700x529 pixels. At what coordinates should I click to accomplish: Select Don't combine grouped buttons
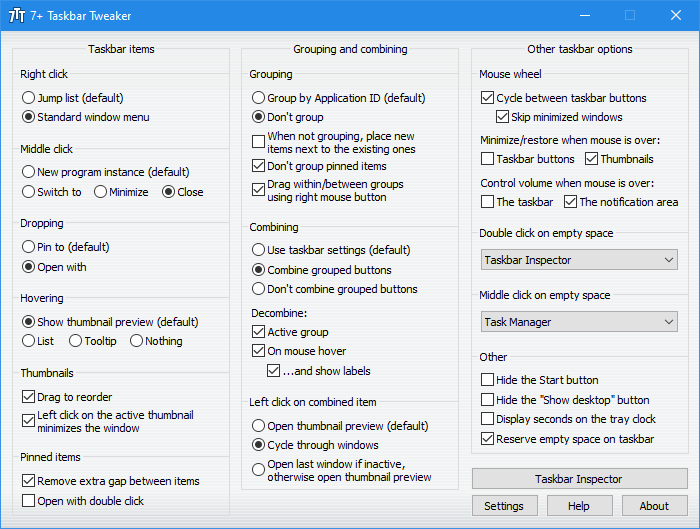[259, 289]
